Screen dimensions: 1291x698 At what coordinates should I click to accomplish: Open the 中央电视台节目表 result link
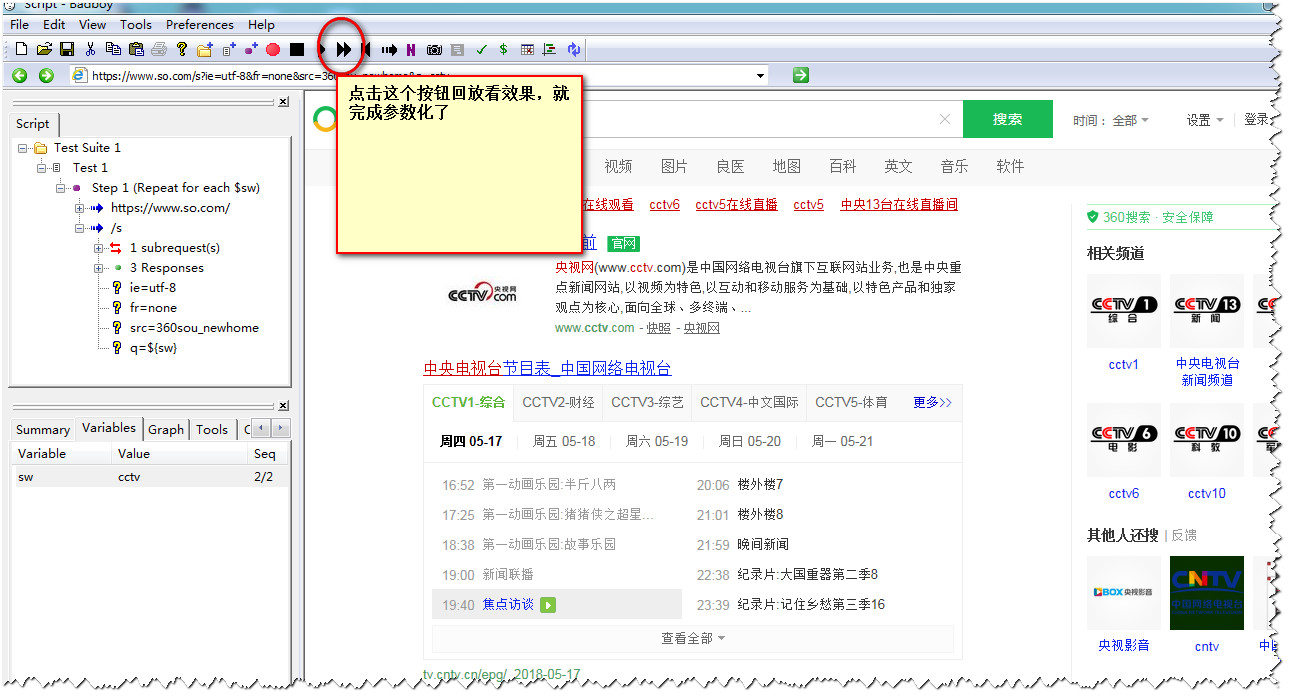click(x=547, y=368)
